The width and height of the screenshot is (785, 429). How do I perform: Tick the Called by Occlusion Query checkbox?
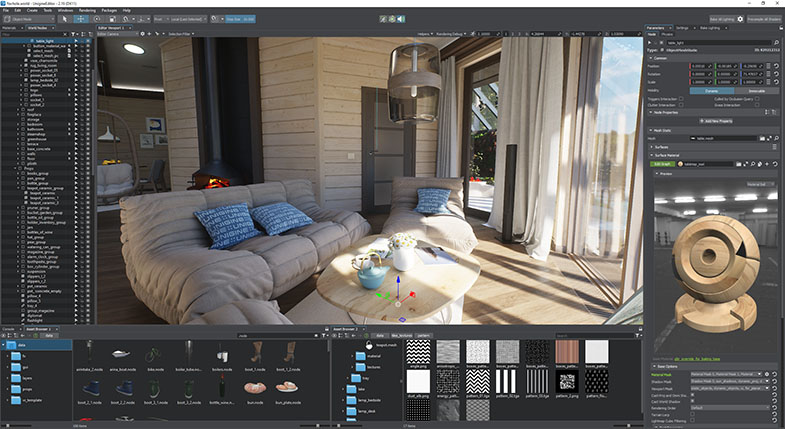(757, 99)
